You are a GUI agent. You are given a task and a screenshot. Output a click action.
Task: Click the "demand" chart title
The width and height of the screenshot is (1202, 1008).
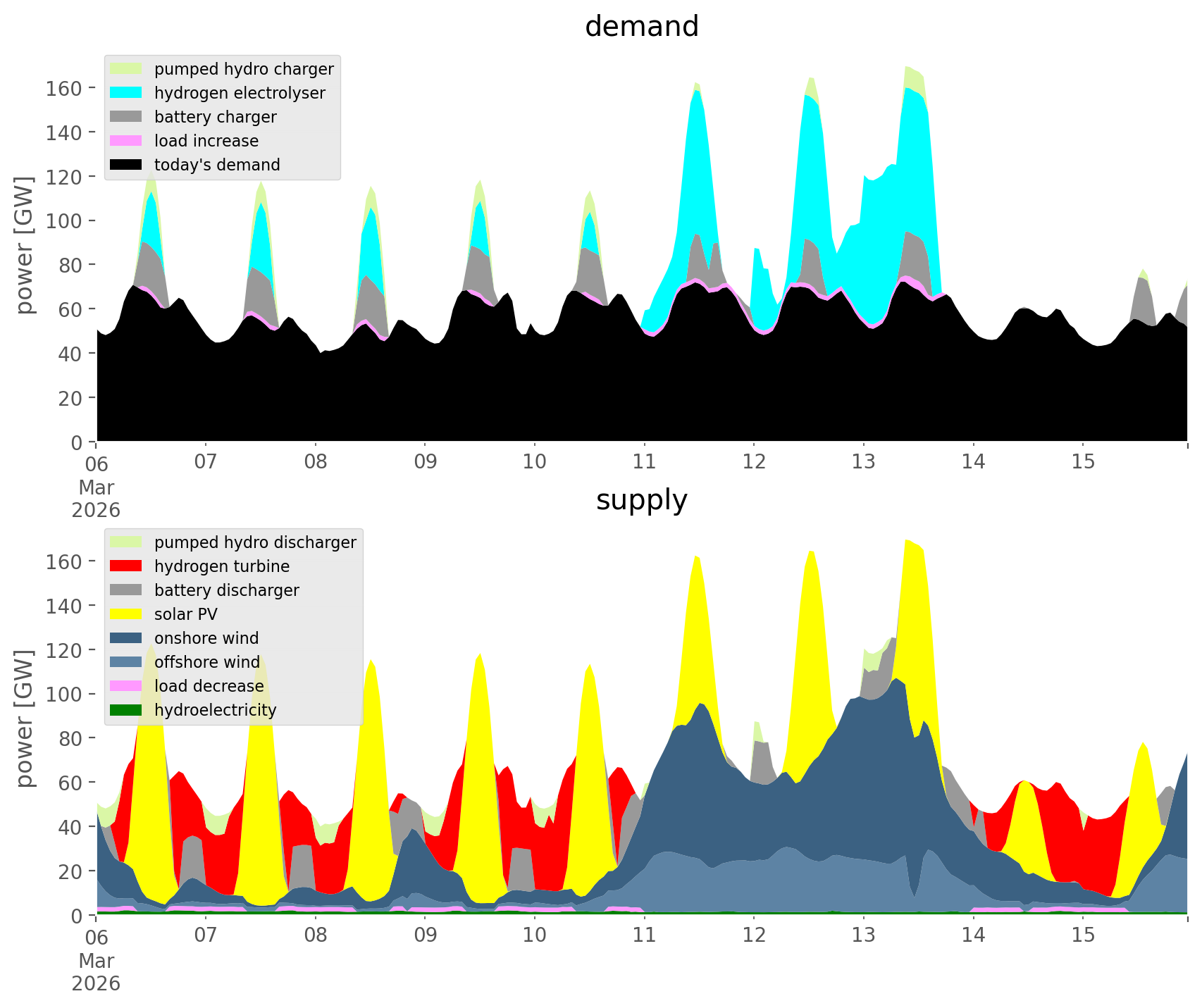641,27
